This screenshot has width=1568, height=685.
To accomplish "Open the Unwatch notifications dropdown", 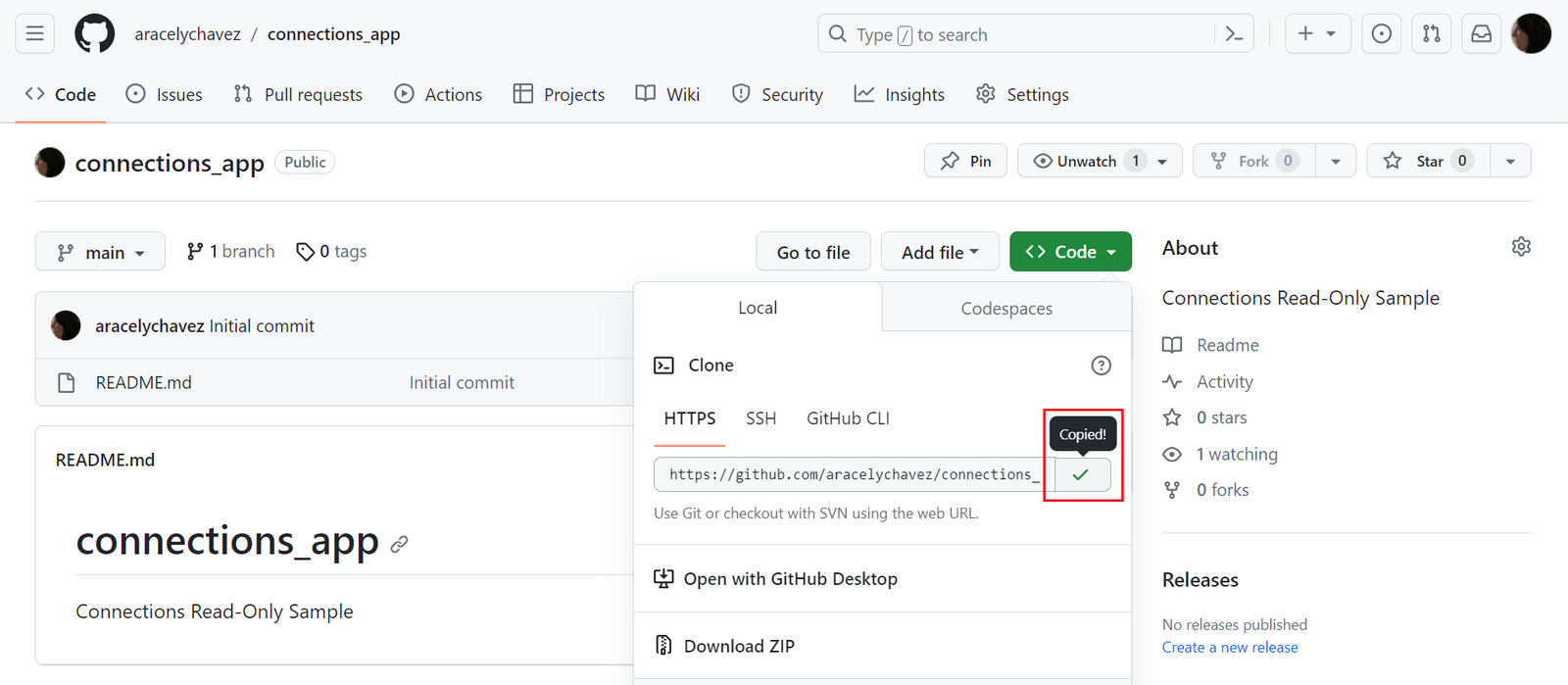I will (x=1100, y=161).
